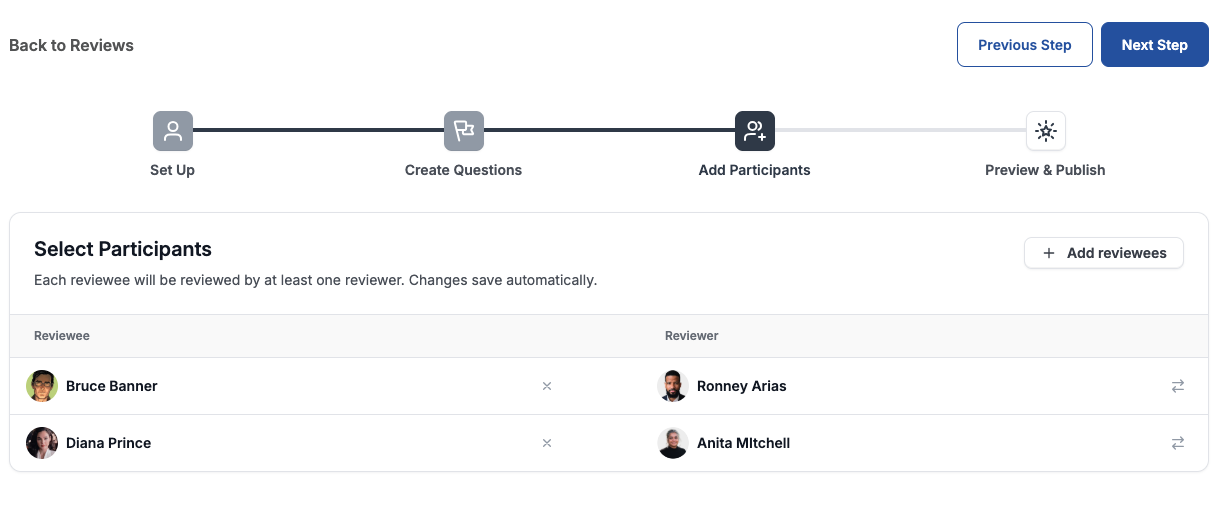1221x516 pixels.
Task: Click Ronney Arias's avatar
Action: pyautogui.click(x=673, y=386)
